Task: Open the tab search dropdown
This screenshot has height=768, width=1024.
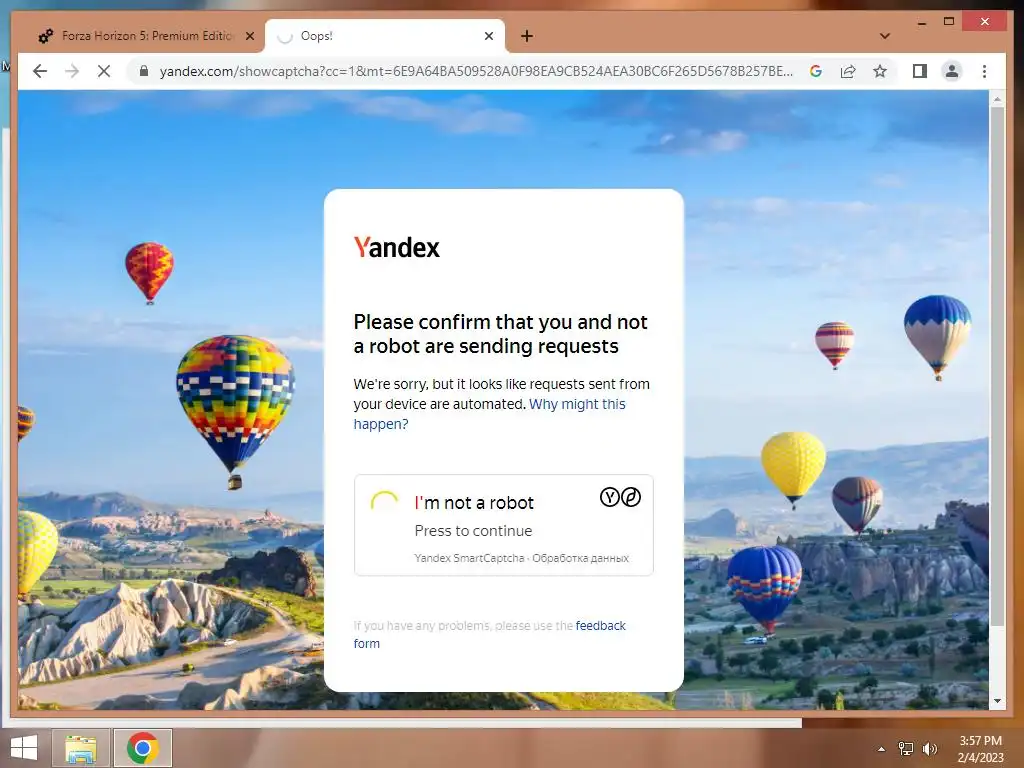Action: tap(885, 36)
